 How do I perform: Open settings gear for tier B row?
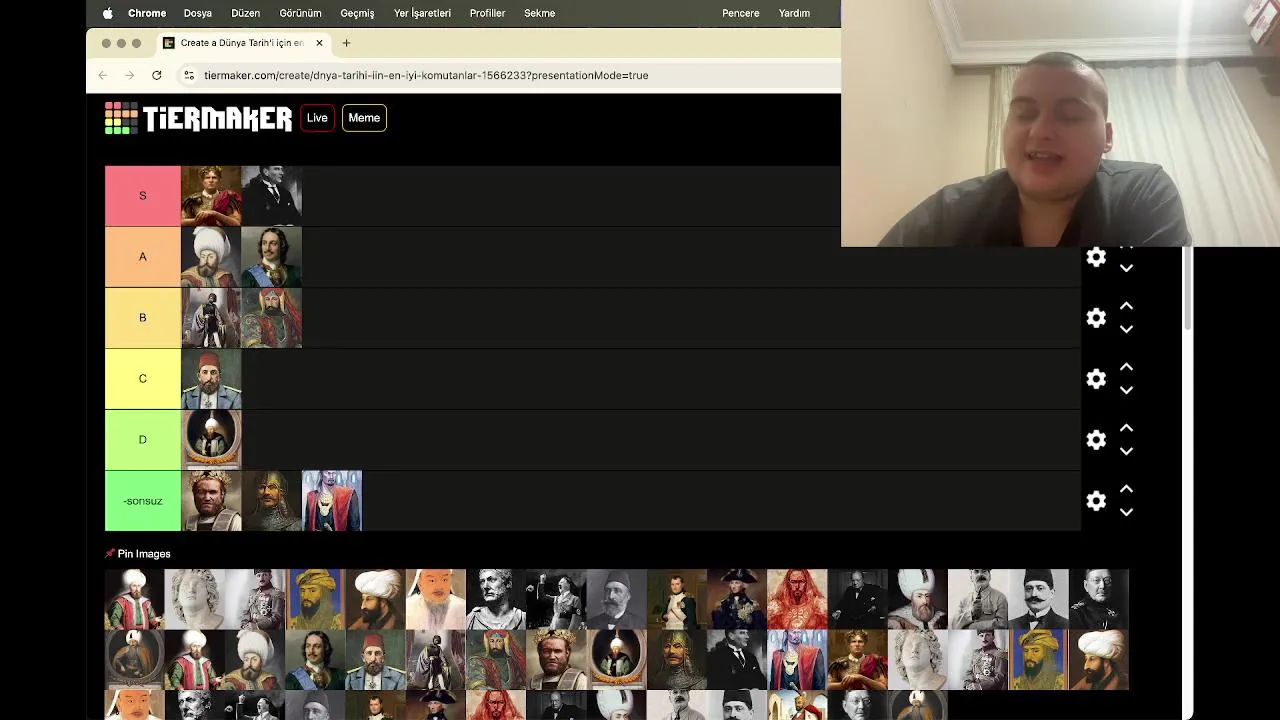1096,318
